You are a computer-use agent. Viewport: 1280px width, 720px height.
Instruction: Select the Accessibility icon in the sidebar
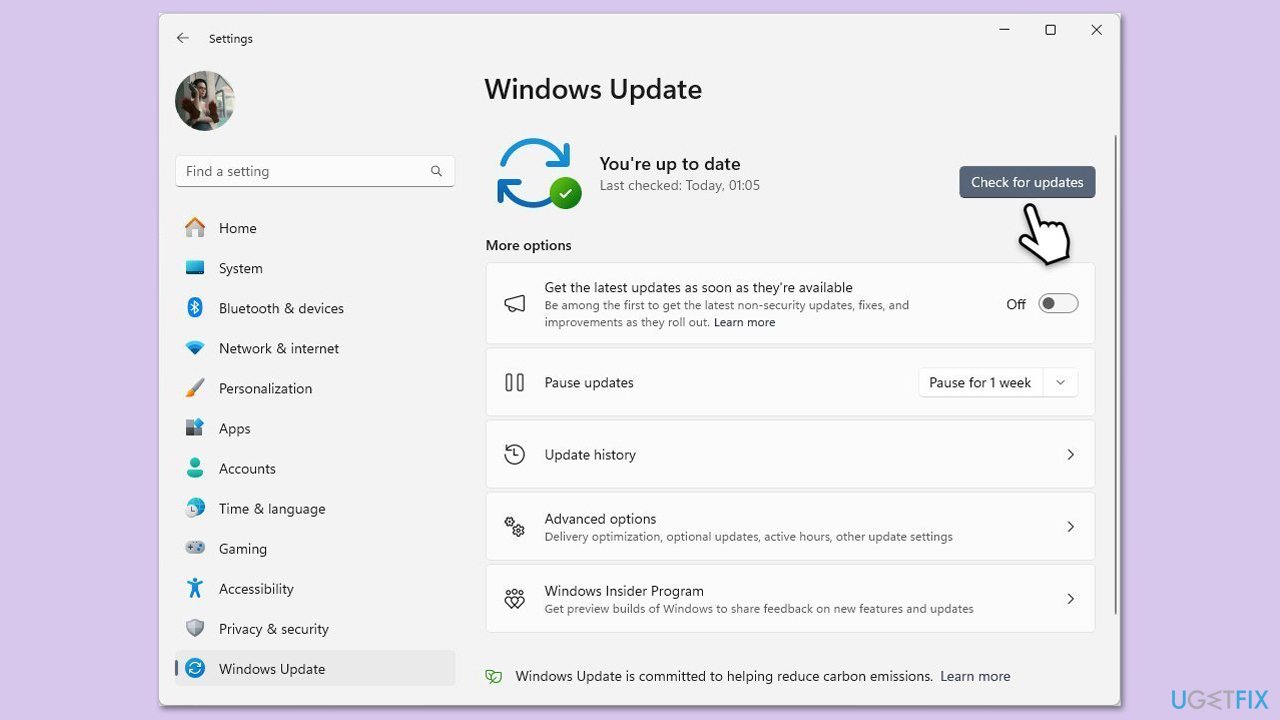pyautogui.click(x=196, y=588)
